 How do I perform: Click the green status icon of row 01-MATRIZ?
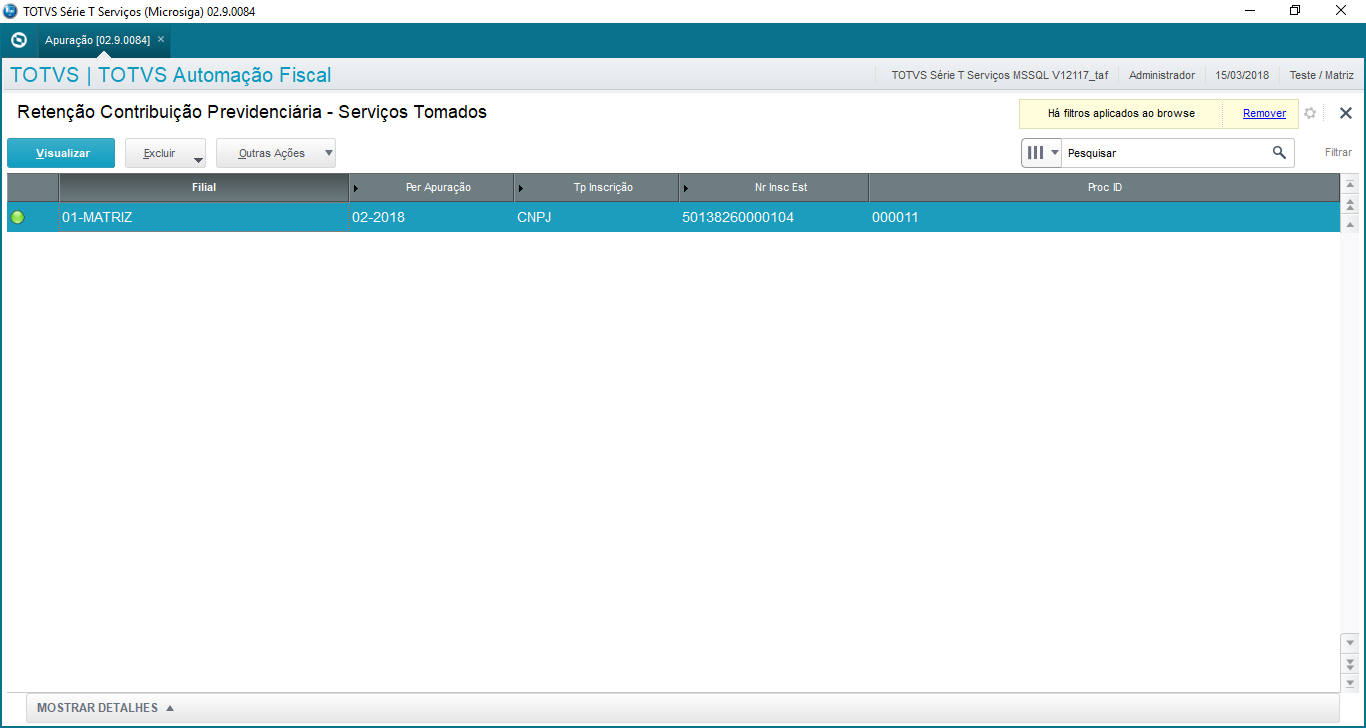pos(17,217)
